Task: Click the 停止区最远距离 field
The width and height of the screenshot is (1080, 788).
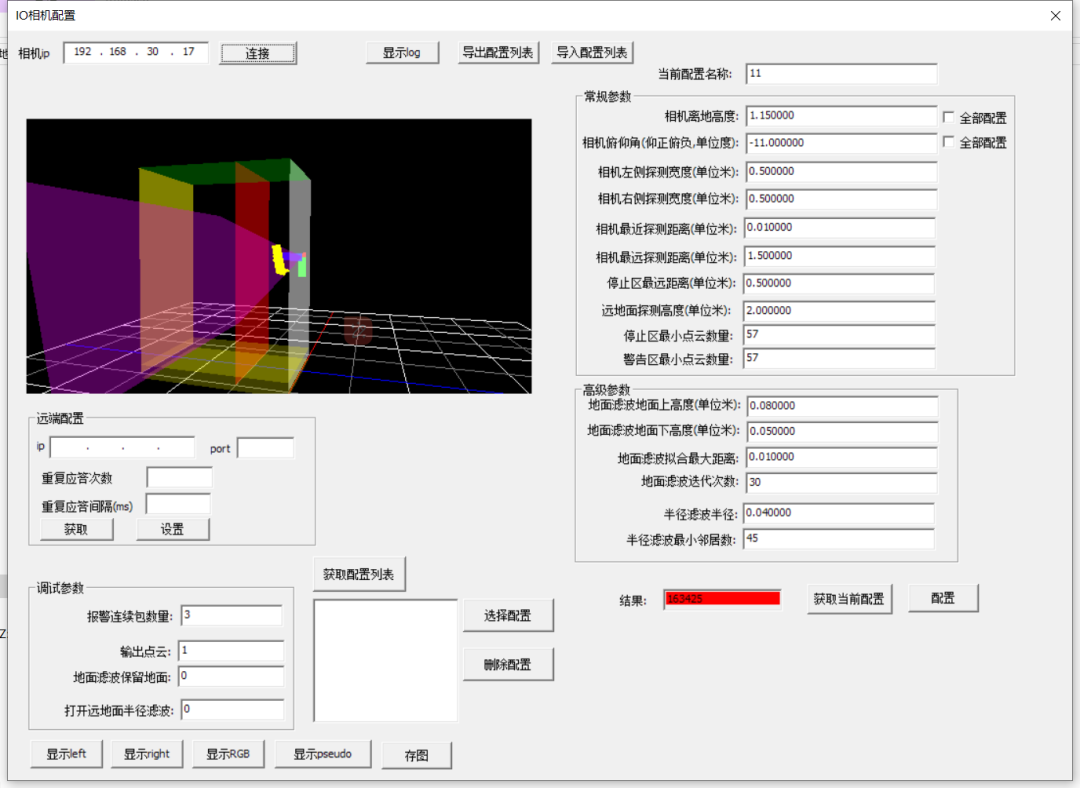Action: (x=839, y=283)
